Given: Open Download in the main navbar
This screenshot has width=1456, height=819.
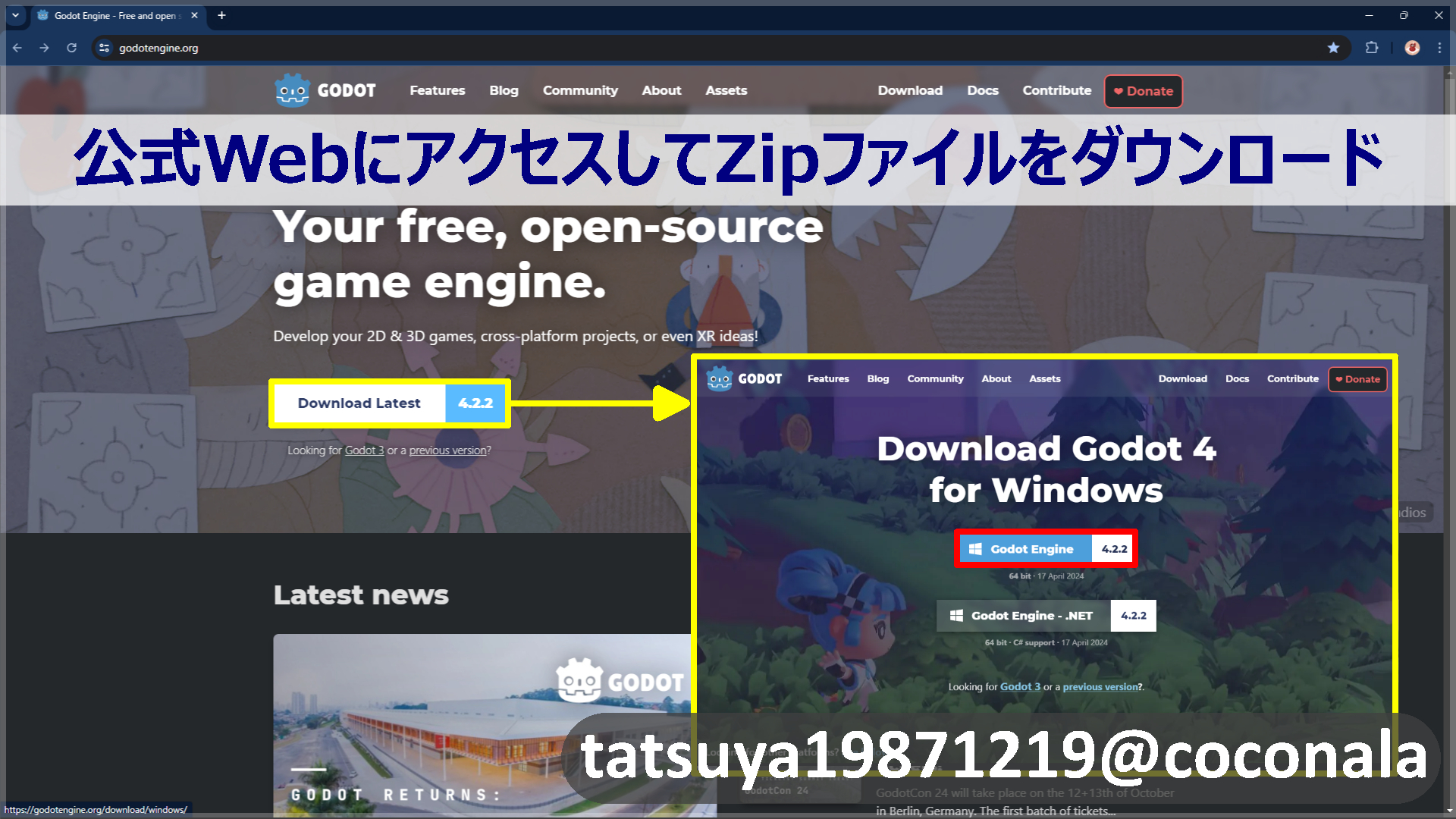Looking at the screenshot, I should [x=910, y=90].
